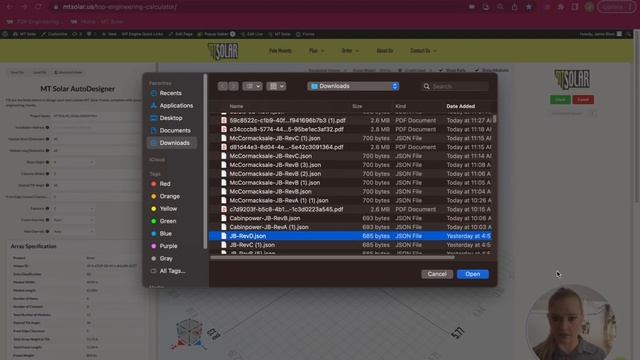
Task: Click the browser share icon
Action: point(514,7)
